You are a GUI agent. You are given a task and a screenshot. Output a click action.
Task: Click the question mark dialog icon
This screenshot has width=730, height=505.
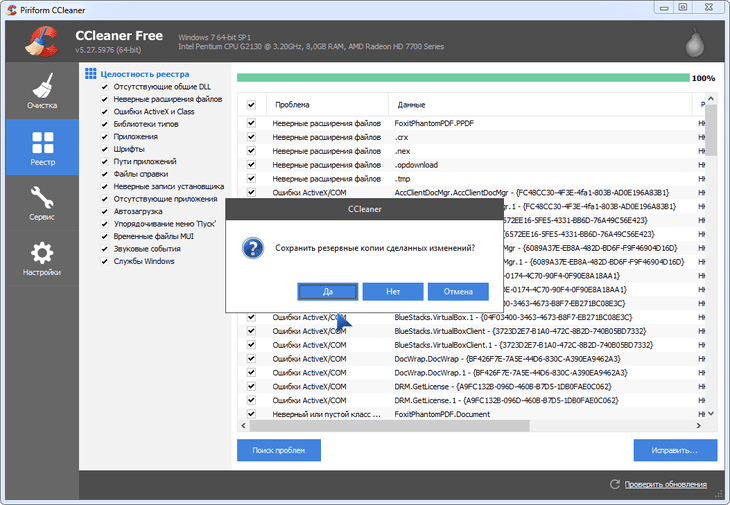click(253, 248)
